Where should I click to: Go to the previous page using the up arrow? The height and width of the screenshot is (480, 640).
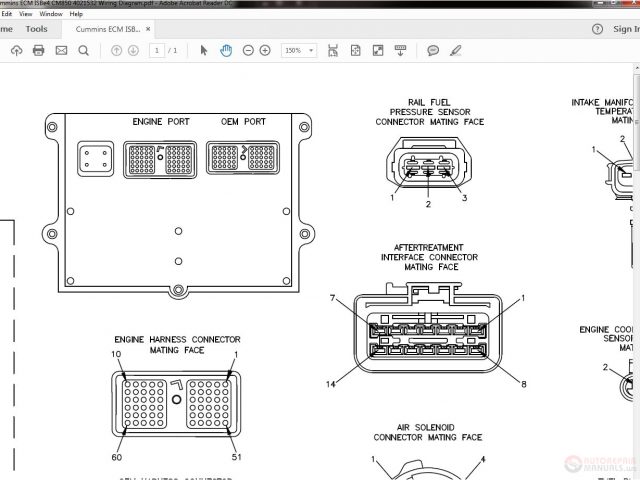coord(117,50)
